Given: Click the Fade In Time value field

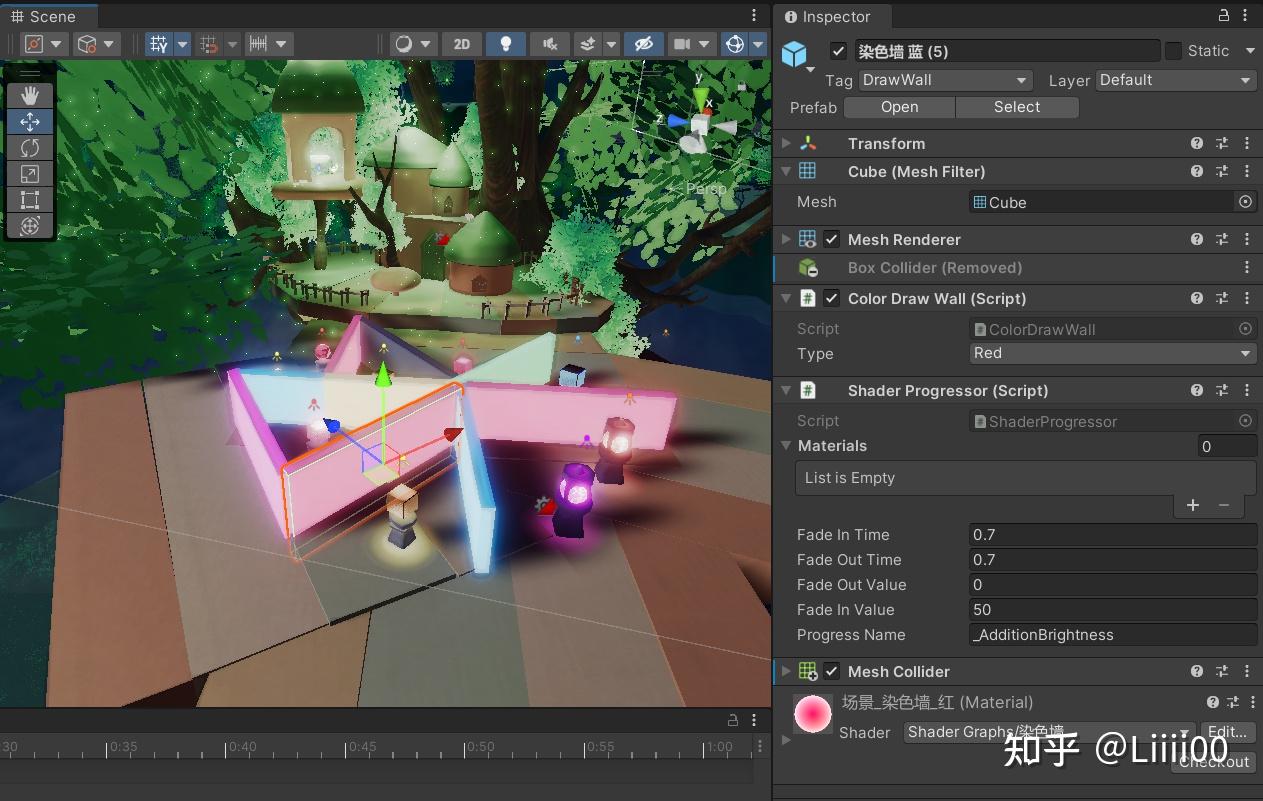Looking at the screenshot, I should 1112,535.
